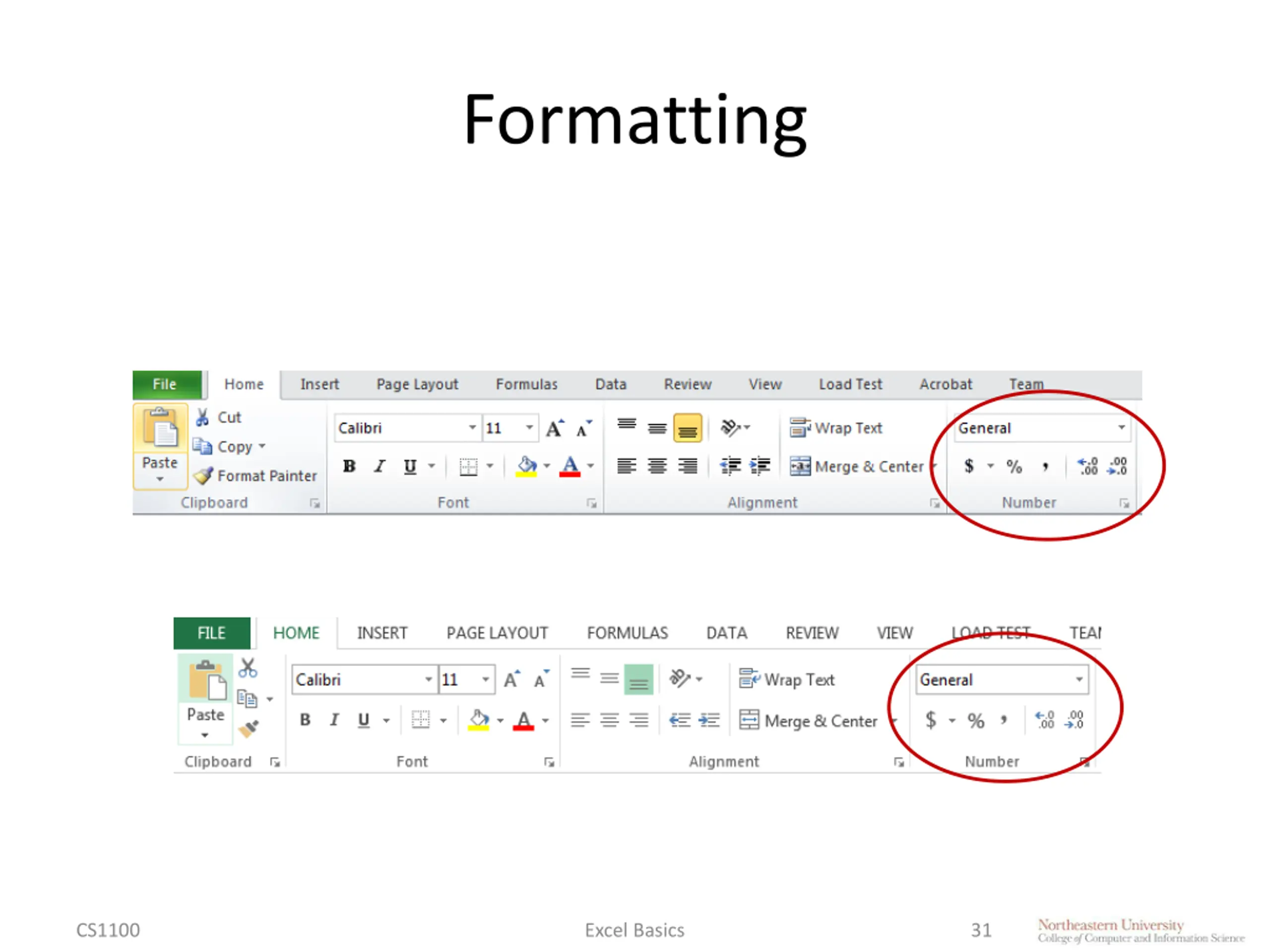The height and width of the screenshot is (952, 1270).
Task: Toggle Underline in the lower ribbon
Action: tap(364, 719)
